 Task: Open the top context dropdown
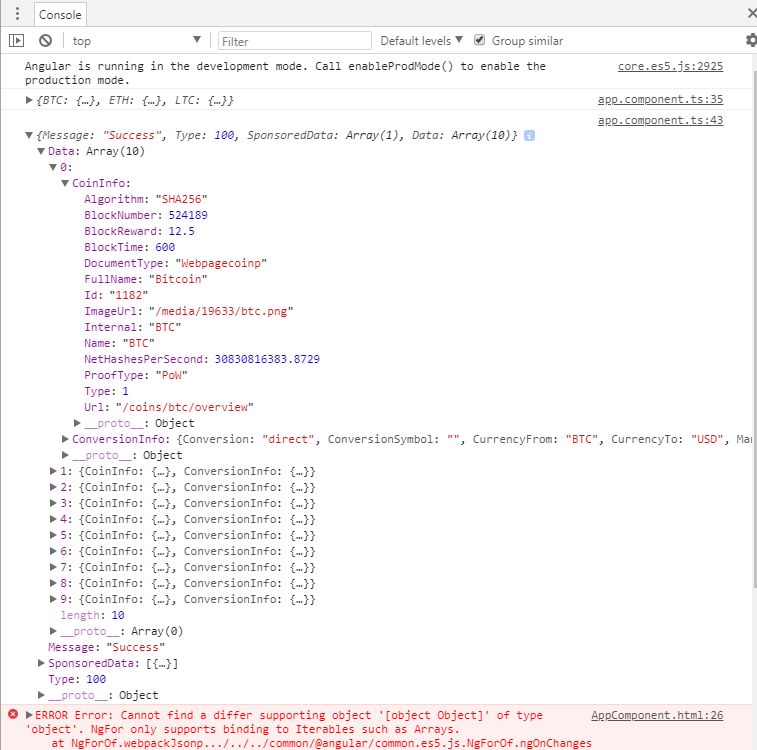pos(137,41)
